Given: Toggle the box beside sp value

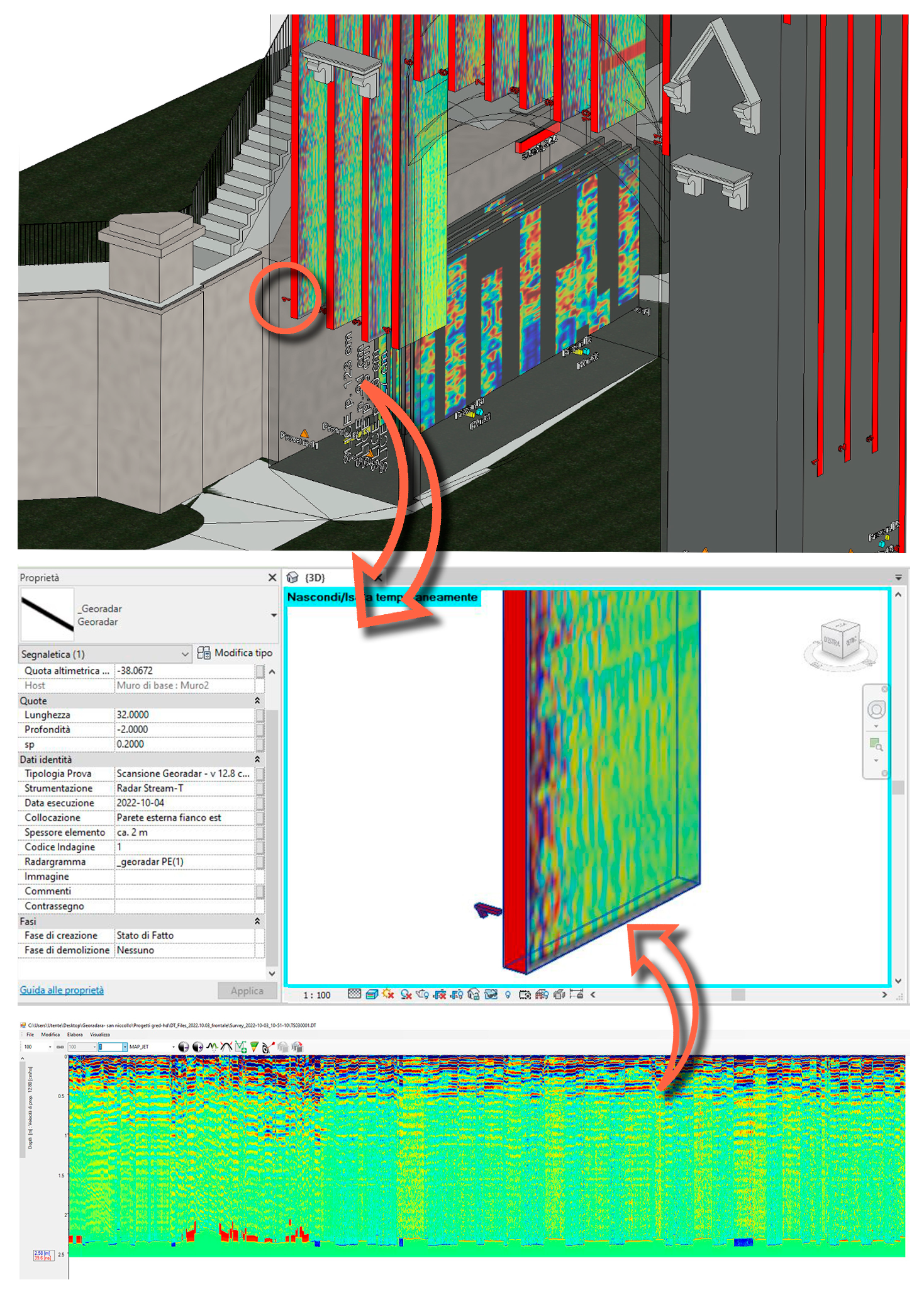Looking at the screenshot, I should pyautogui.click(x=260, y=744).
